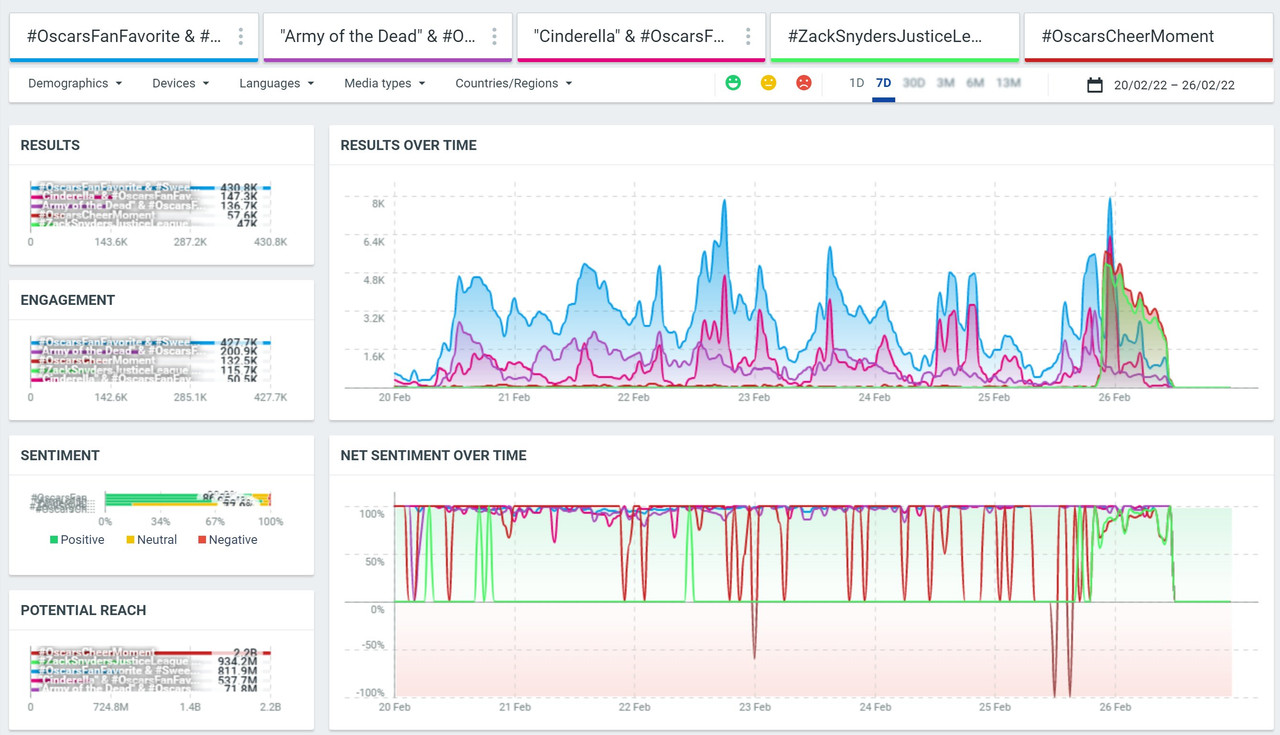Toggle Negative legend in Sentiment panel
This screenshot has width=1280, height=735.
coord(226,540)
